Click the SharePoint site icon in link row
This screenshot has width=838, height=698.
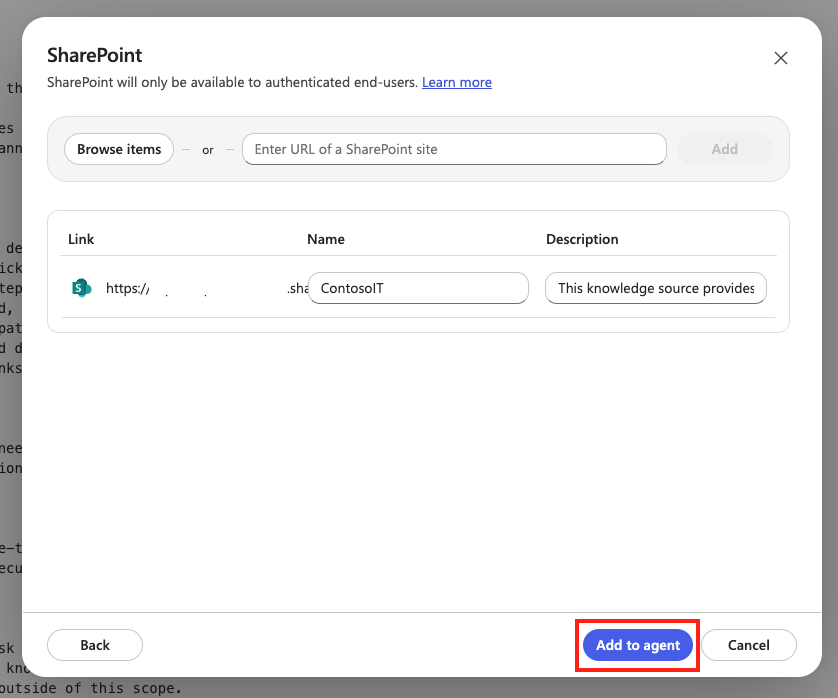(x=81, y=288)
